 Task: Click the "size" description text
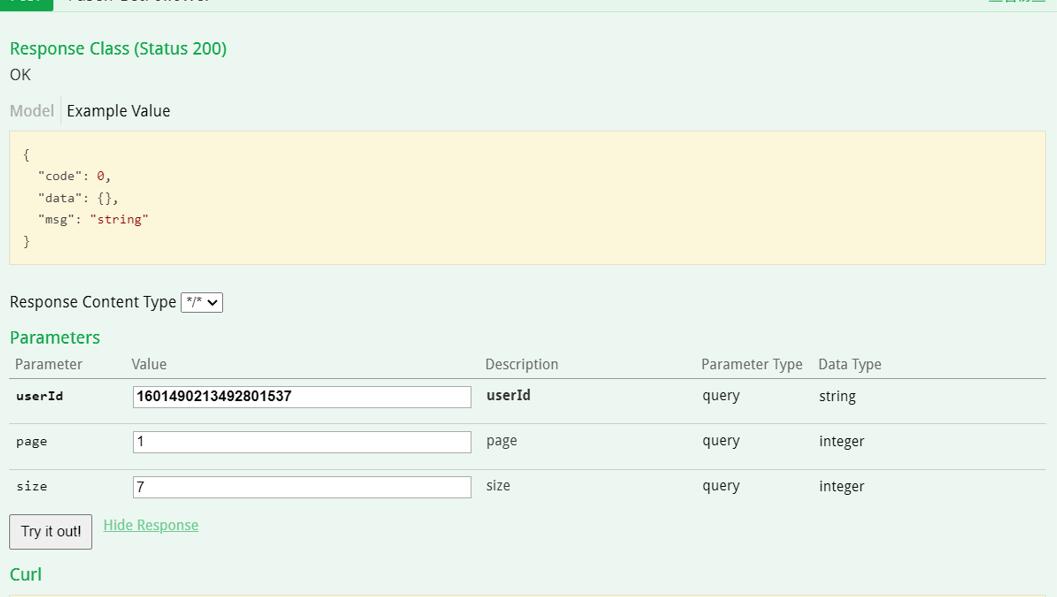[498, 486]
